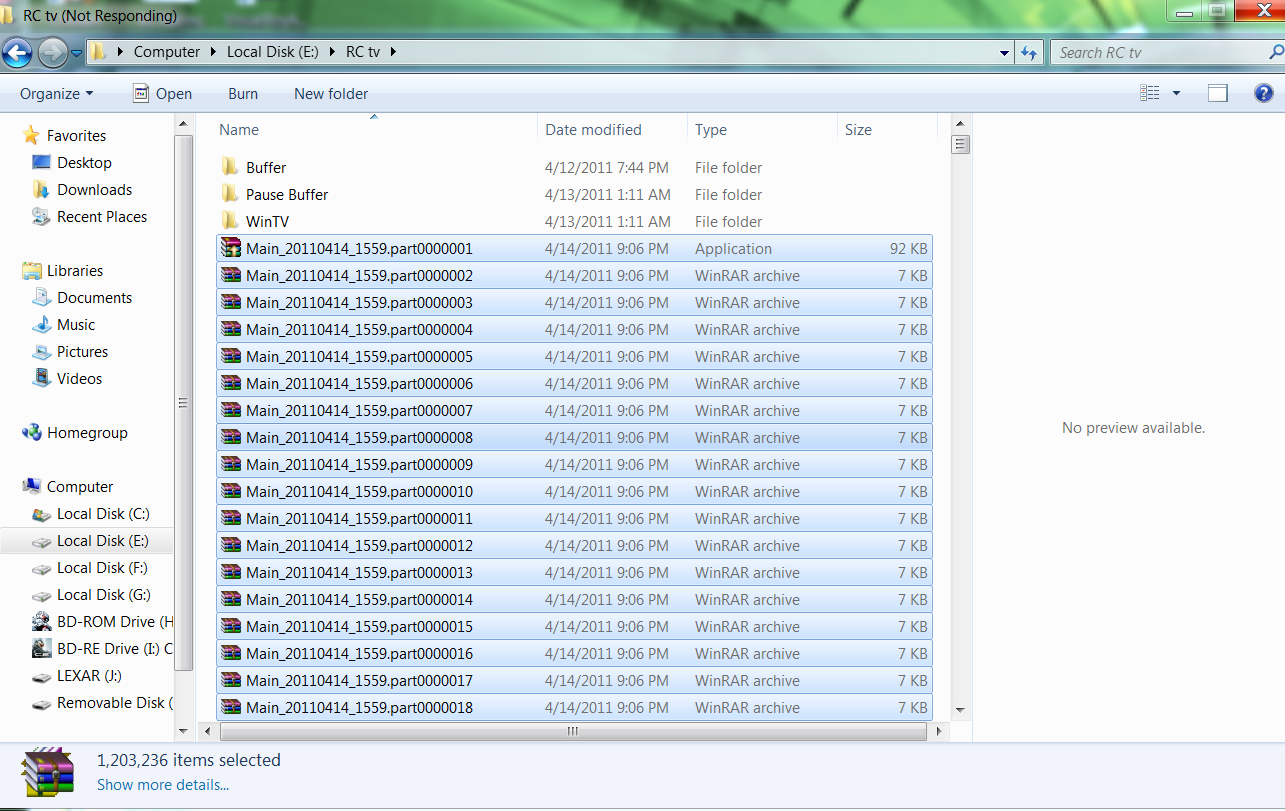
Task: Click the Homegroup icon
Action: [32, 432]
